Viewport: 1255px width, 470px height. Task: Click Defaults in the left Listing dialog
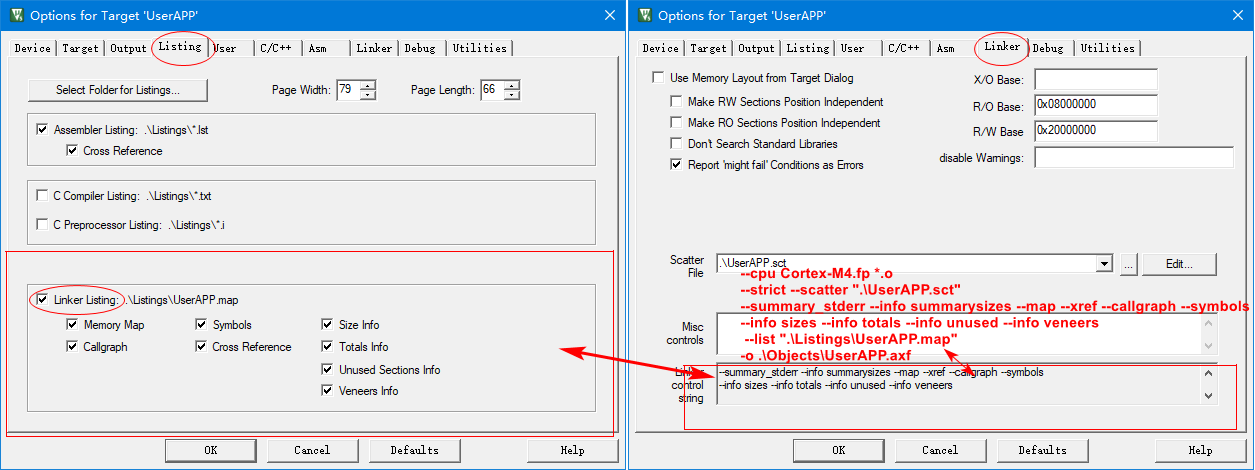click(415, 450)
